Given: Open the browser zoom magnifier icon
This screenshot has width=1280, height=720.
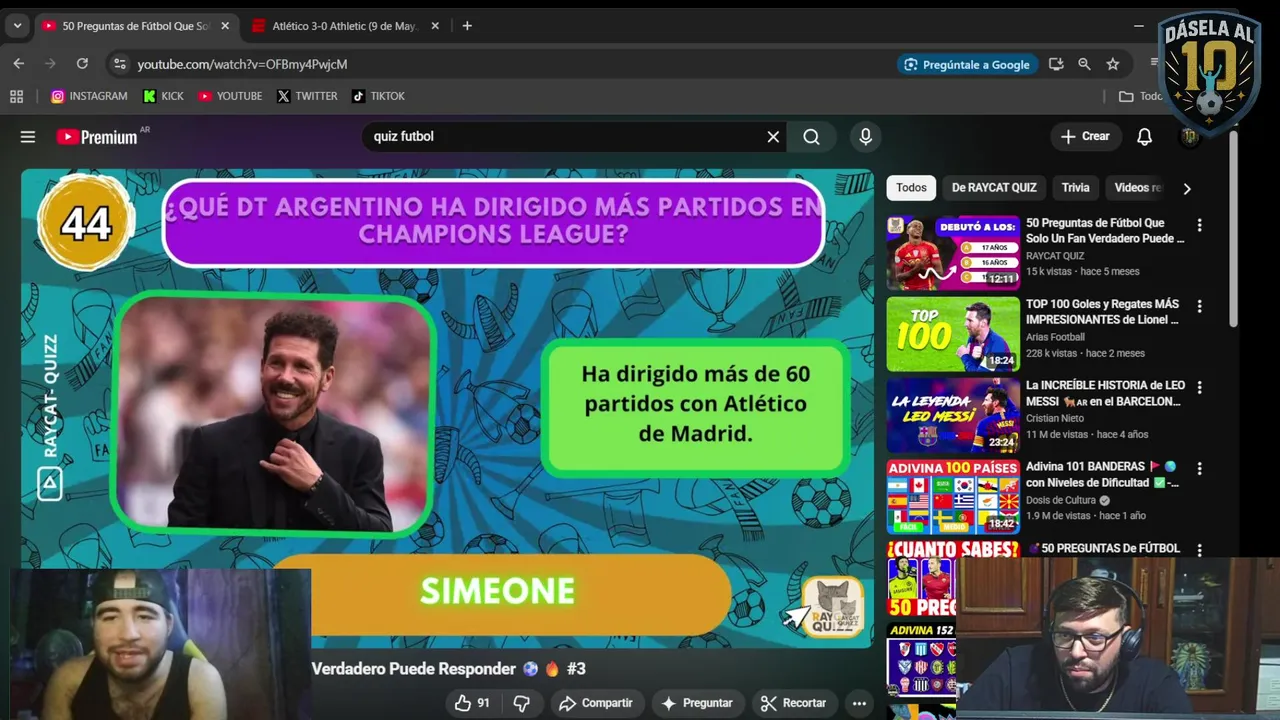Looking at the screenshot, I should [1084, 64].
